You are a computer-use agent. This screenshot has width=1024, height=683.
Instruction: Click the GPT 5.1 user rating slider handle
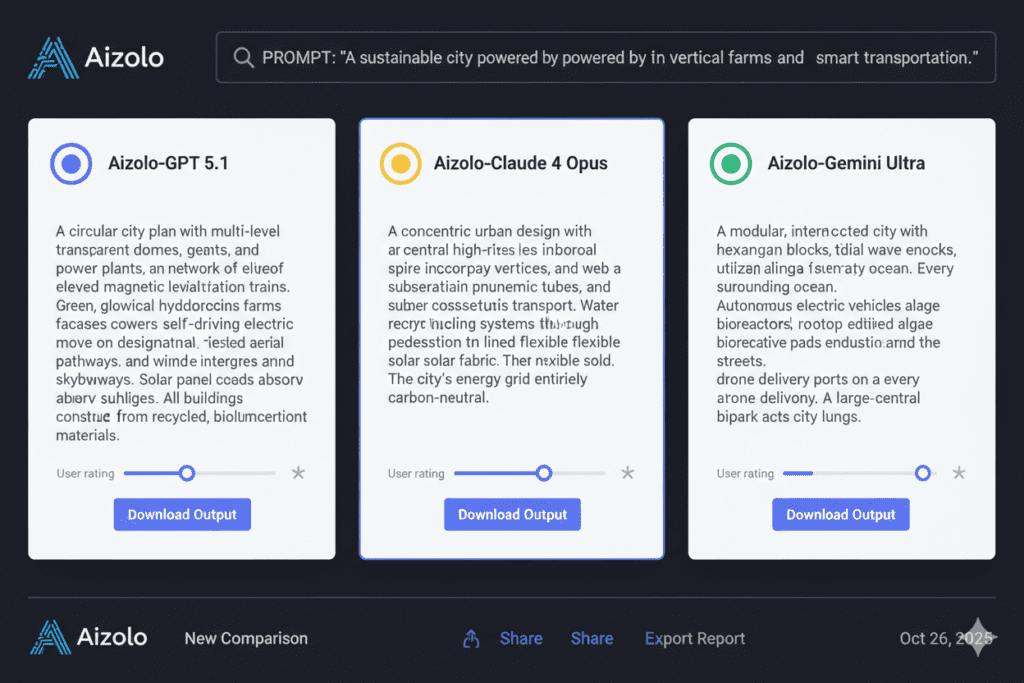tap(187, 473)
